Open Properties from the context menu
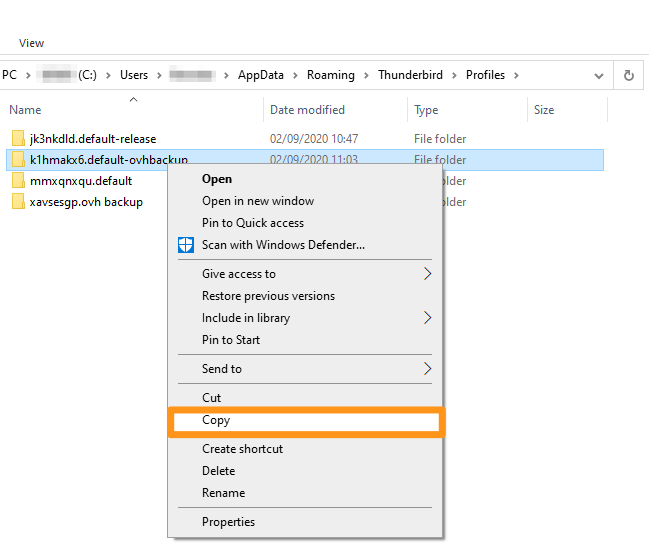The image size is (649, 555). coord(228,522)
